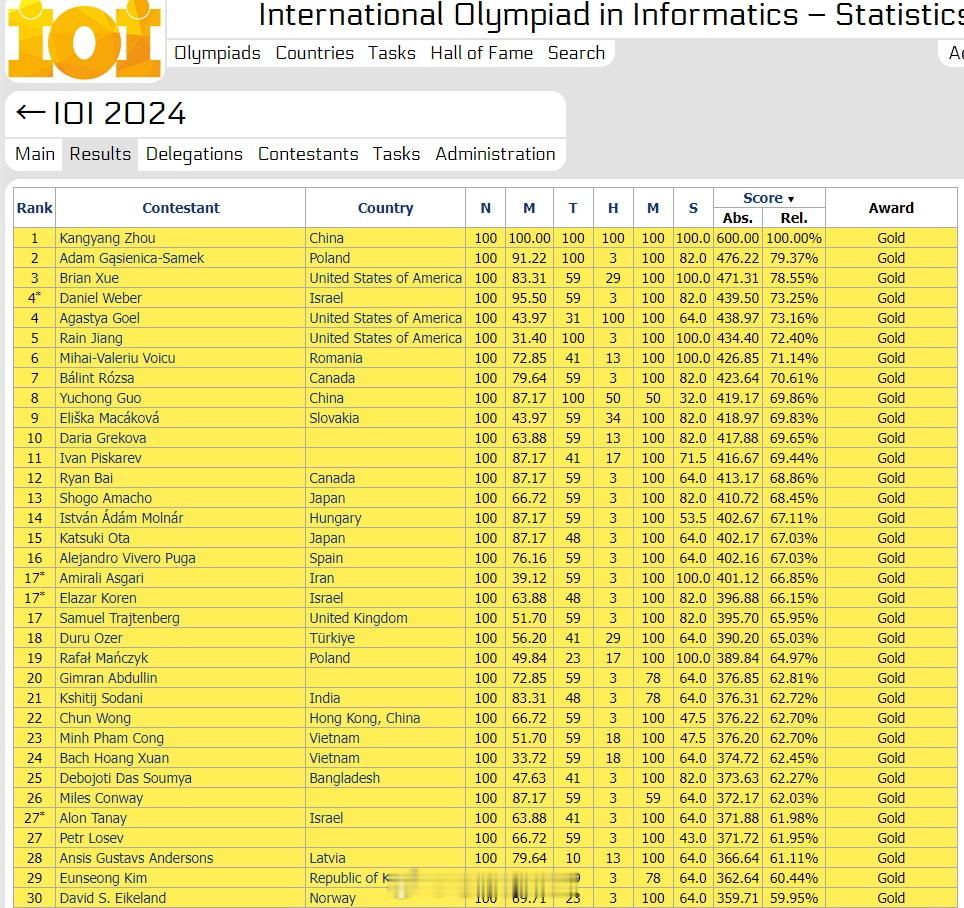Image resolution: width=964 pixels, height=908 pixels.
Task: Open Samuel Trajtenberg's profile
Action: 119,618
